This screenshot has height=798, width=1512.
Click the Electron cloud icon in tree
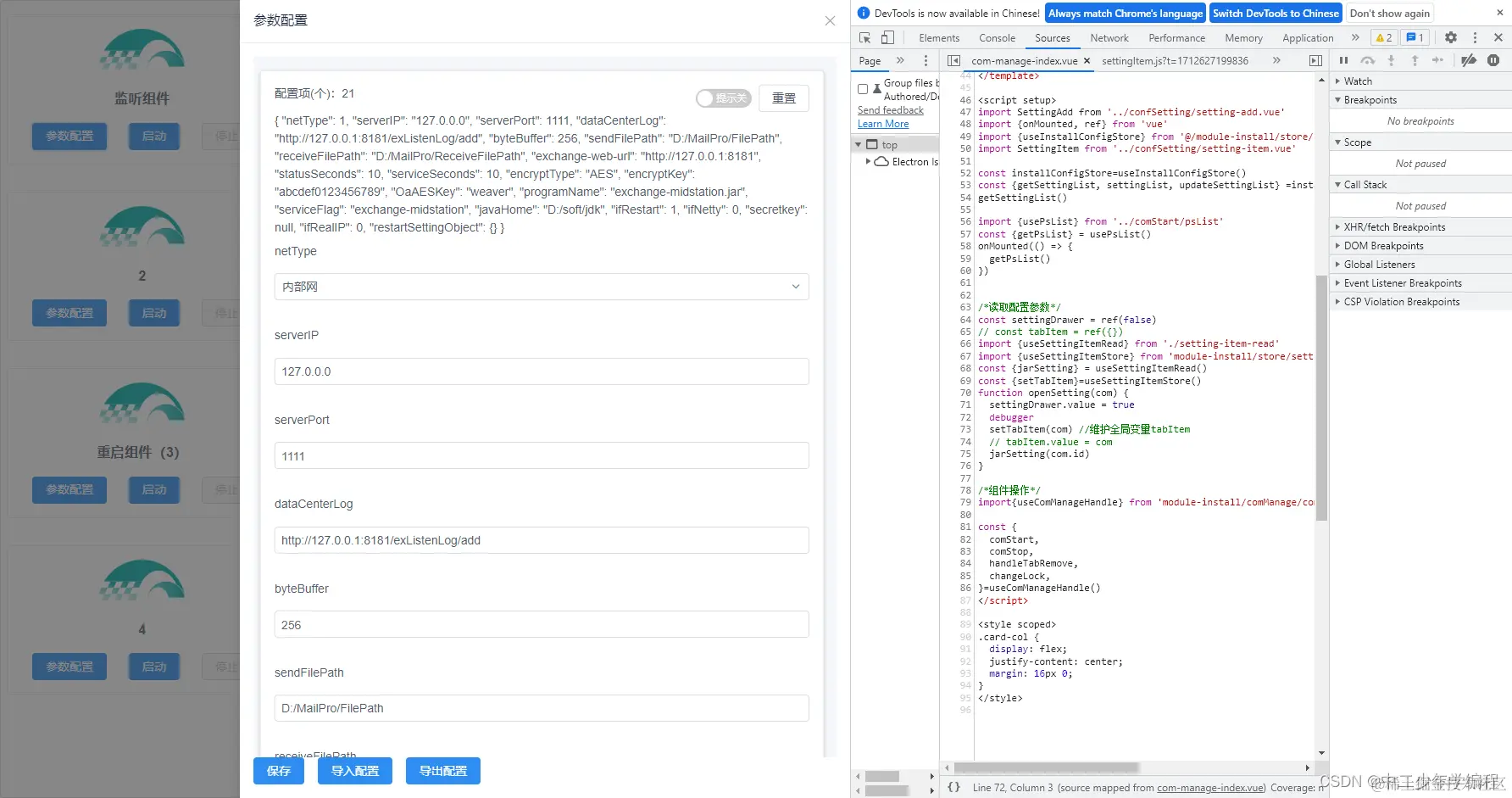[881, 162]
